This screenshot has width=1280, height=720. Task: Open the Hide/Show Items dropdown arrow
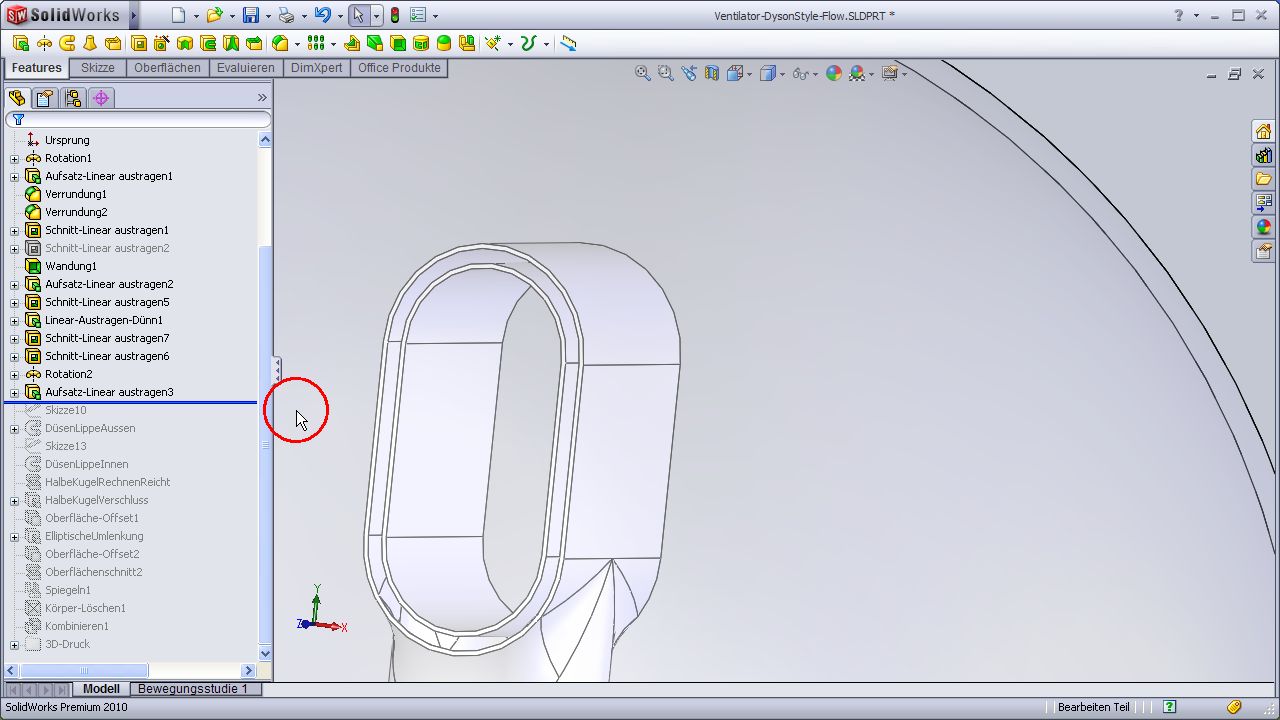click(815, 74)
